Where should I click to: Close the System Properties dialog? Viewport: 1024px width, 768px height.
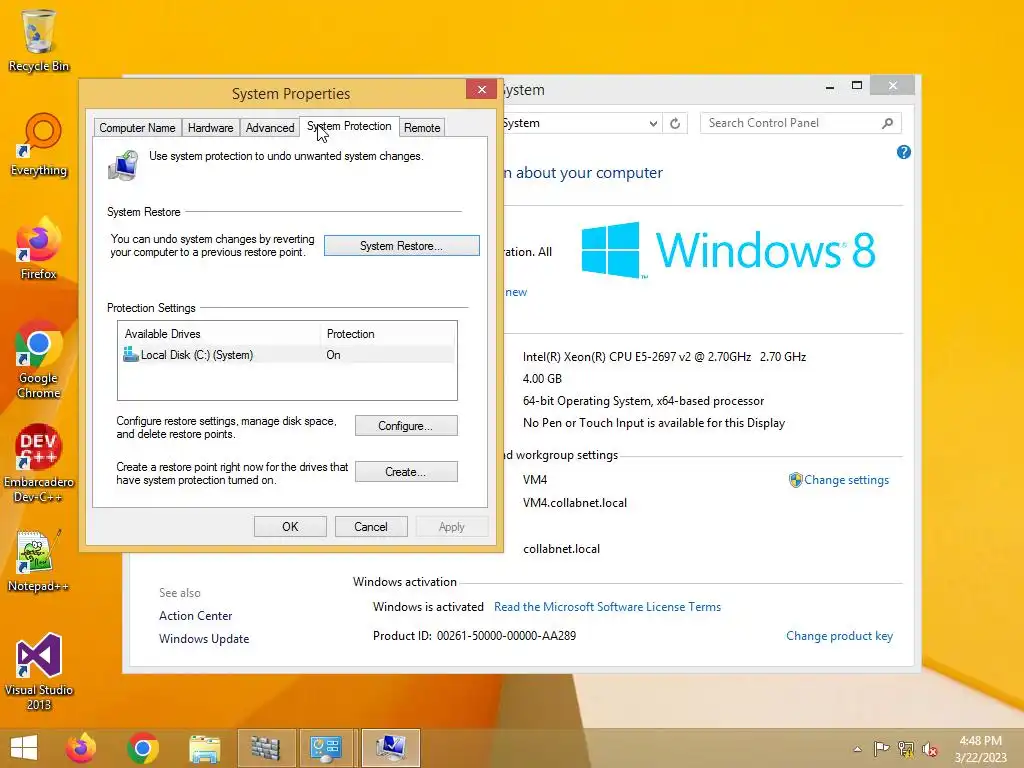[481, 89]
